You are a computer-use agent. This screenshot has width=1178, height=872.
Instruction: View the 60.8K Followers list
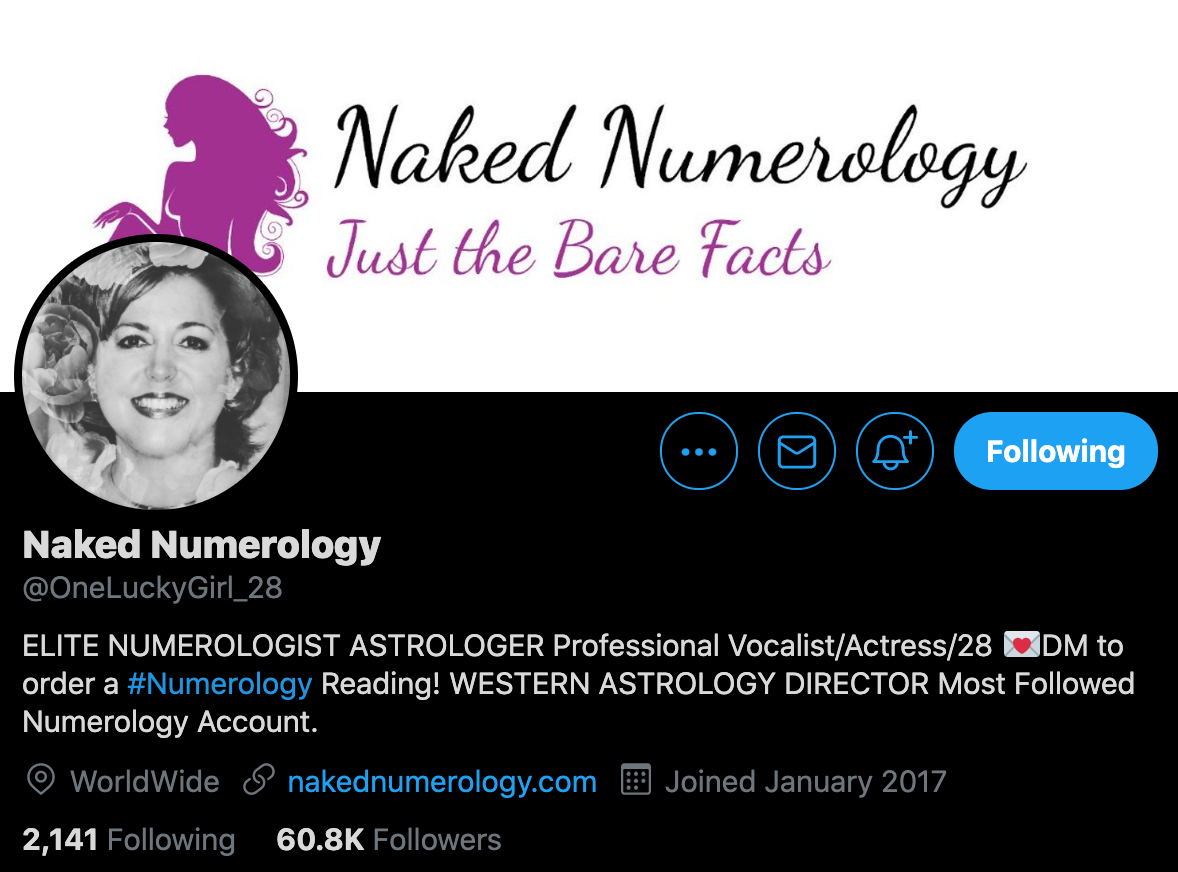pyautogui.click(x=388, y=840)
